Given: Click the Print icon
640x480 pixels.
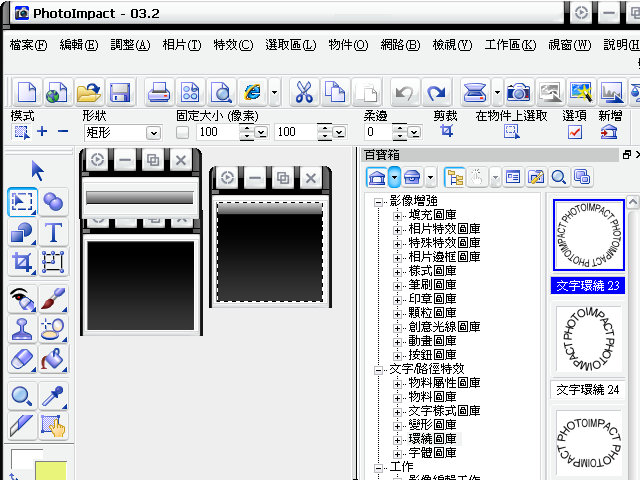Looking at the screenshot, I should tap(159, 92).
